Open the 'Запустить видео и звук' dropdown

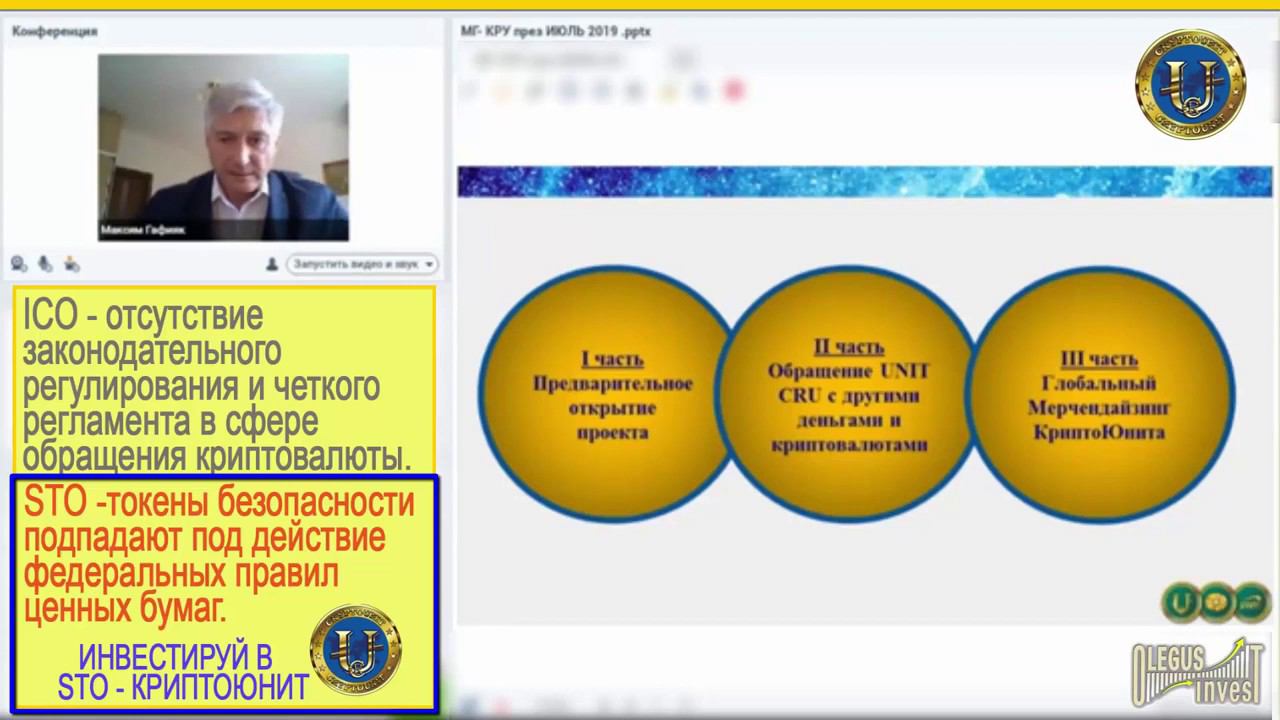click(362, 264)
